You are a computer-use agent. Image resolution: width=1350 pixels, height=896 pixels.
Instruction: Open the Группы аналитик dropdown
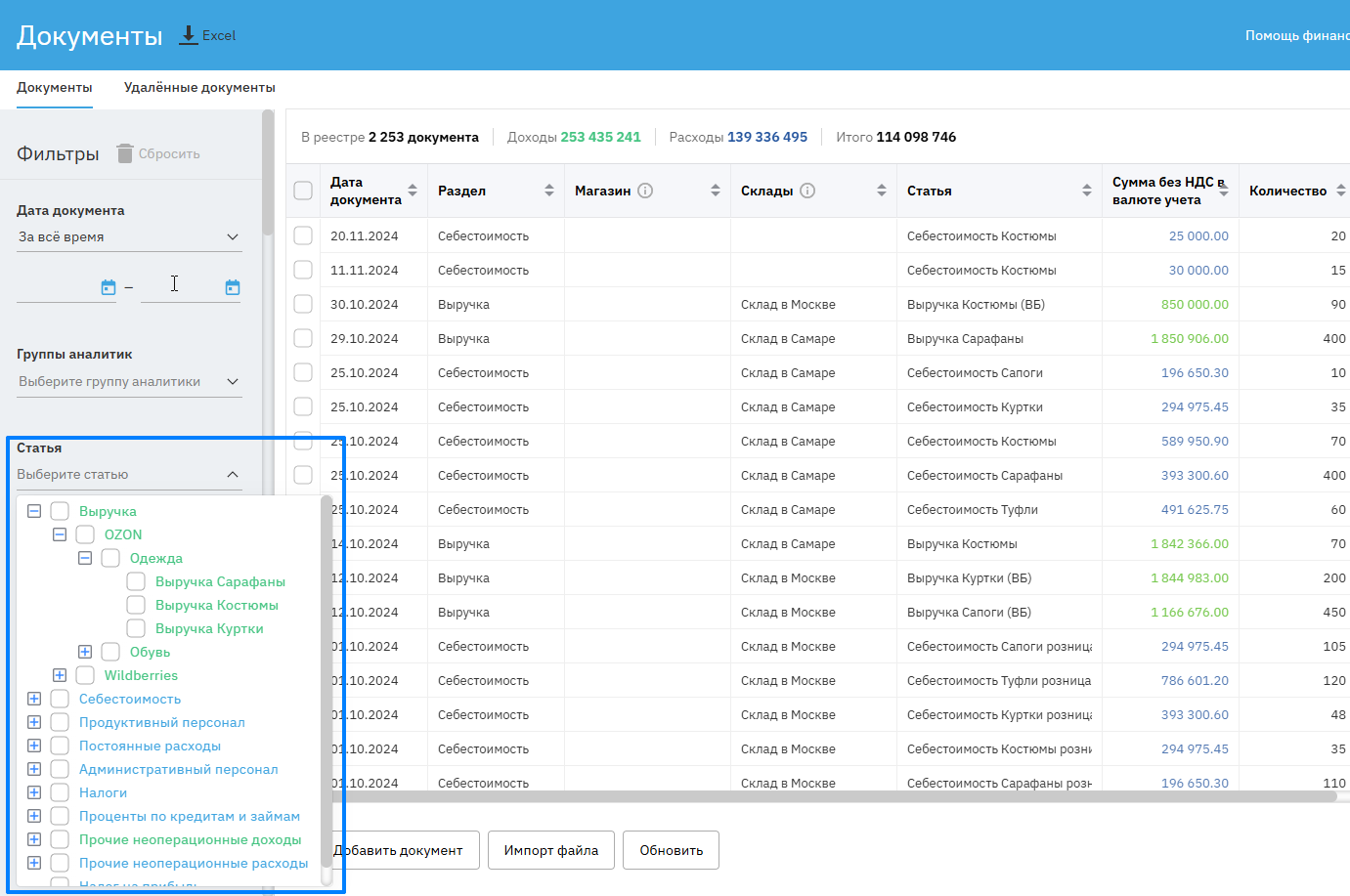click(129, 382)
